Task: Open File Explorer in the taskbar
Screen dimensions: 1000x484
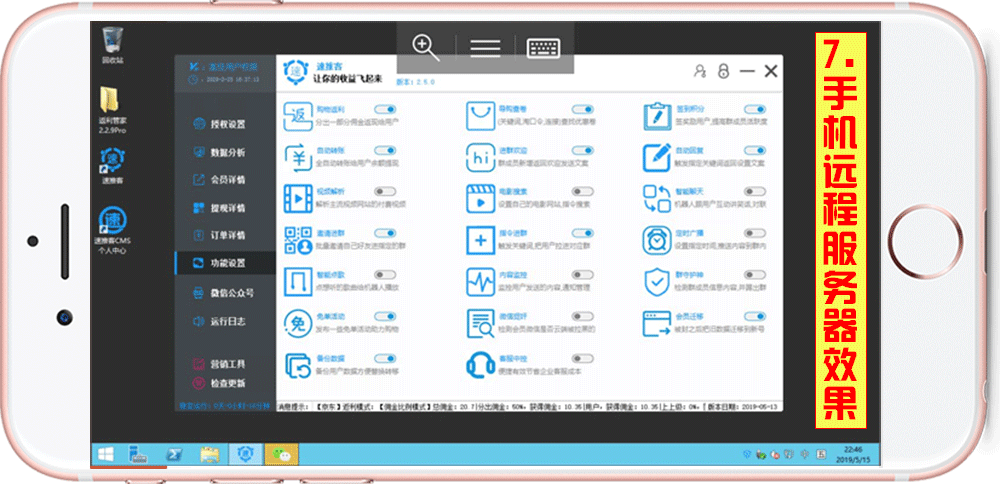Action: pyautogui.click(x=209, y=454)
